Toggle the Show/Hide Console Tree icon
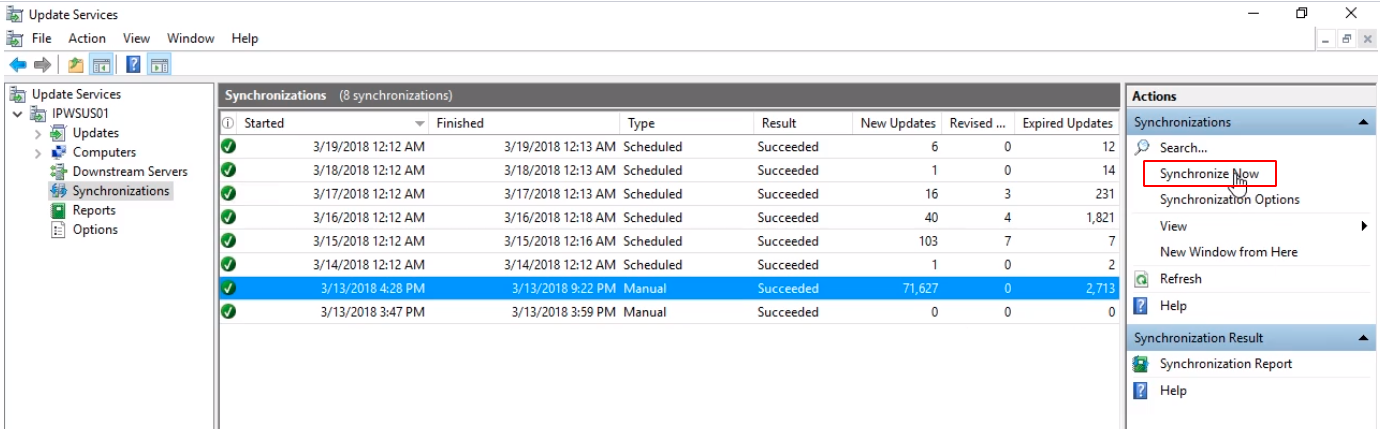Screen dimensions: 1380x429 tap(101, 65)
